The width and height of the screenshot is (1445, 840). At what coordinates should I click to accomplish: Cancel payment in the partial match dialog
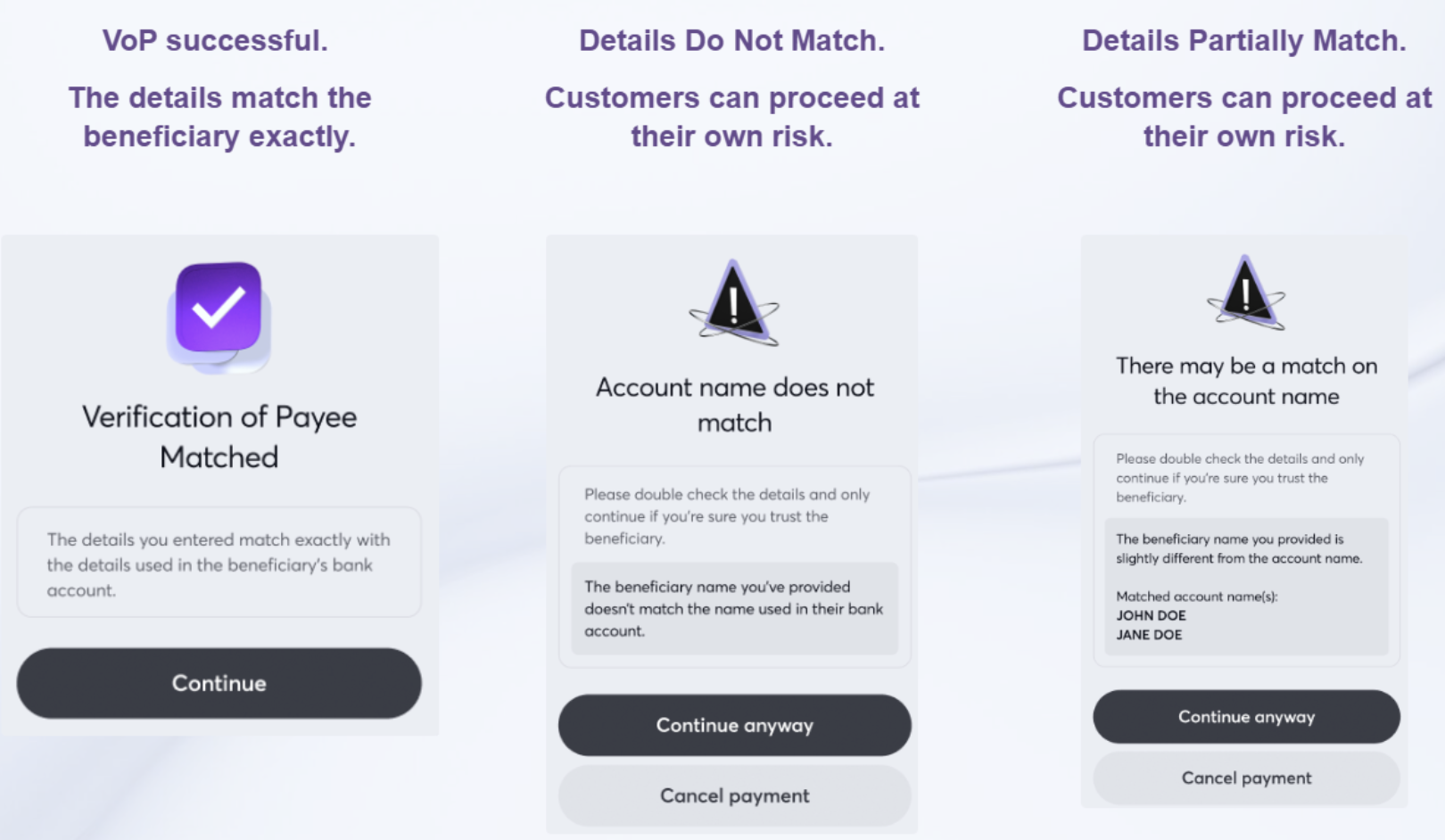[1246, 778]
